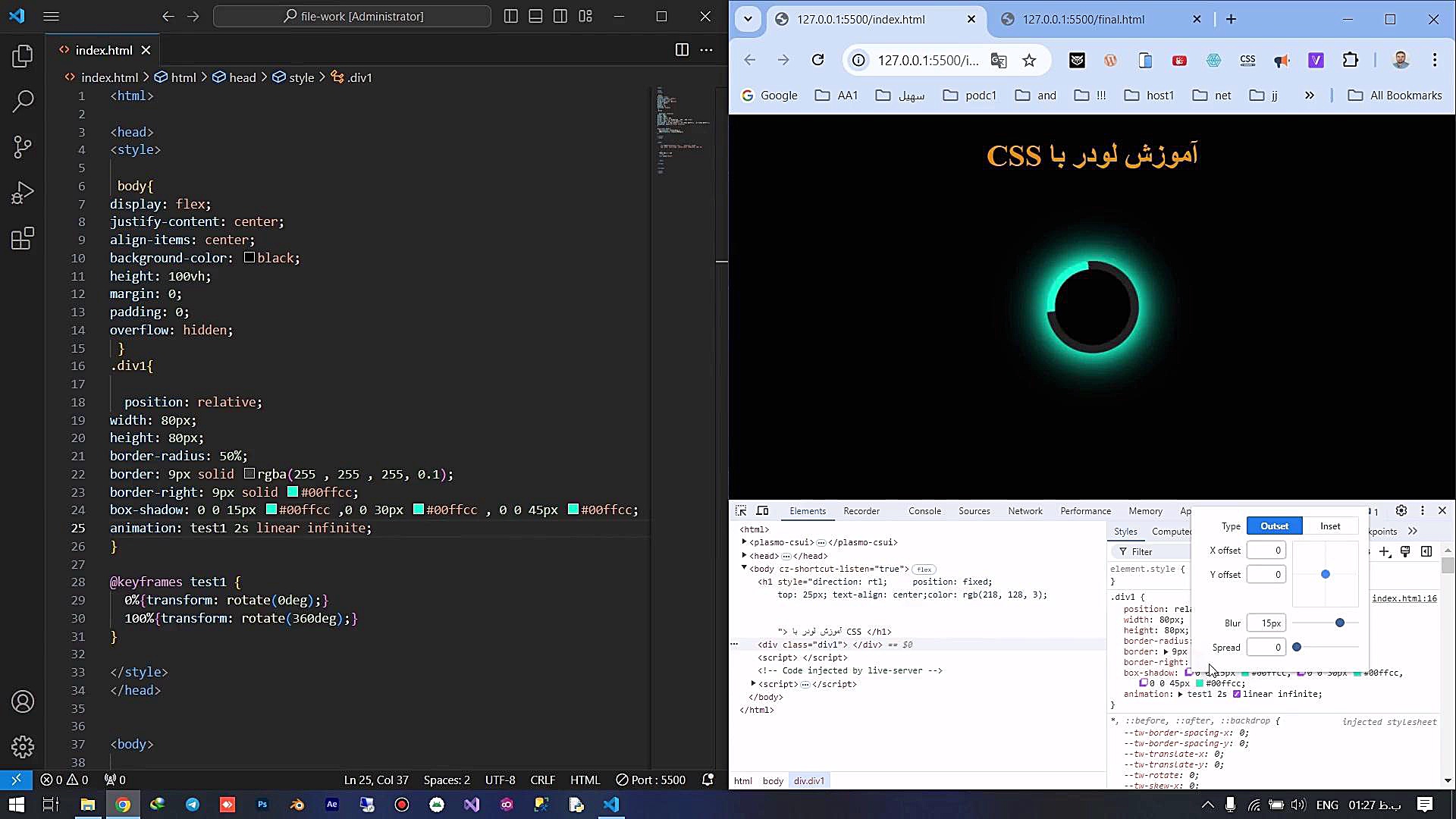Close the index.html editor tab
The width and height of the screenshot is (1456, 819).
[146, 50]
